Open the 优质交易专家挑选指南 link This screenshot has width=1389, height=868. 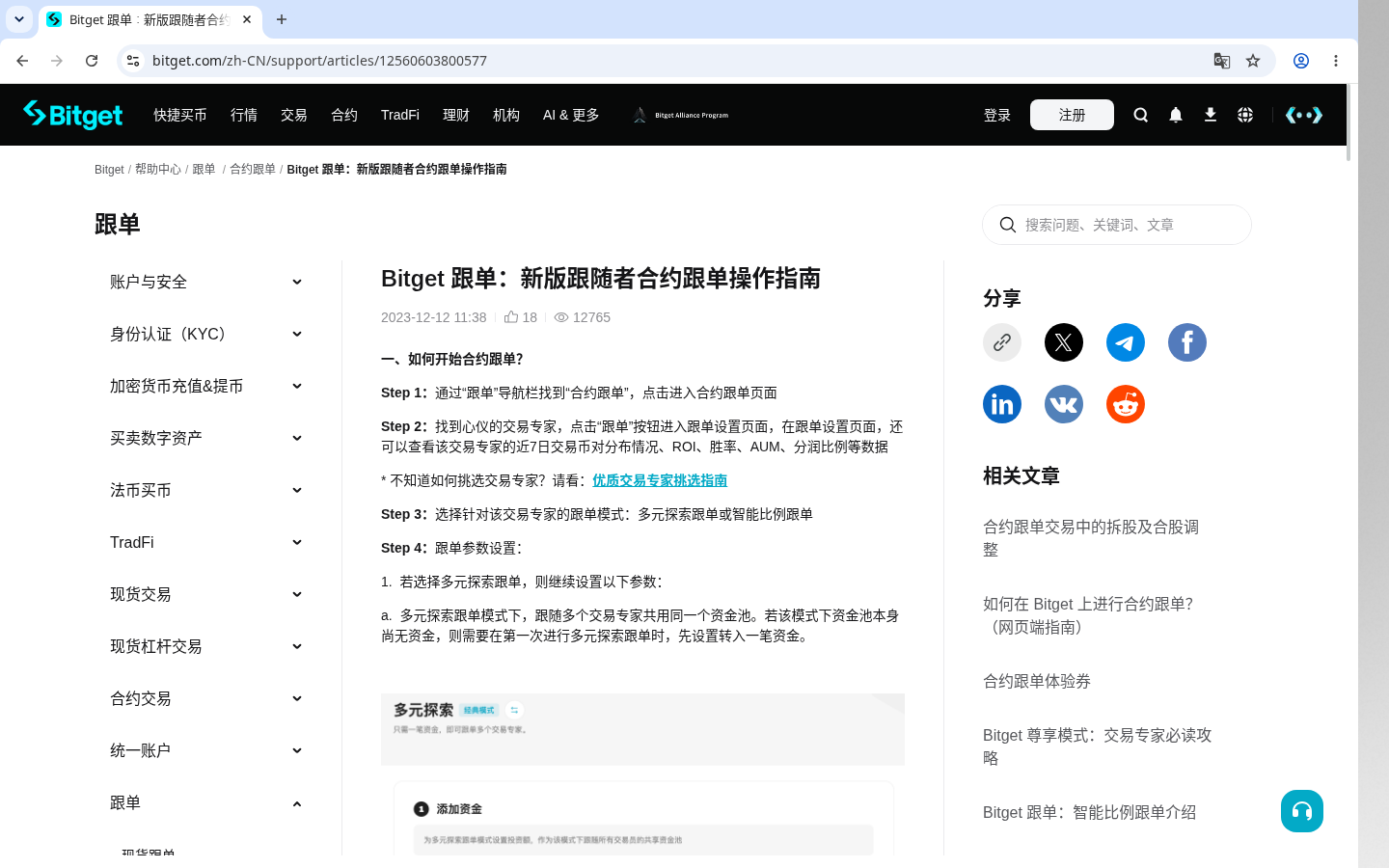click(x=660, y=480)
